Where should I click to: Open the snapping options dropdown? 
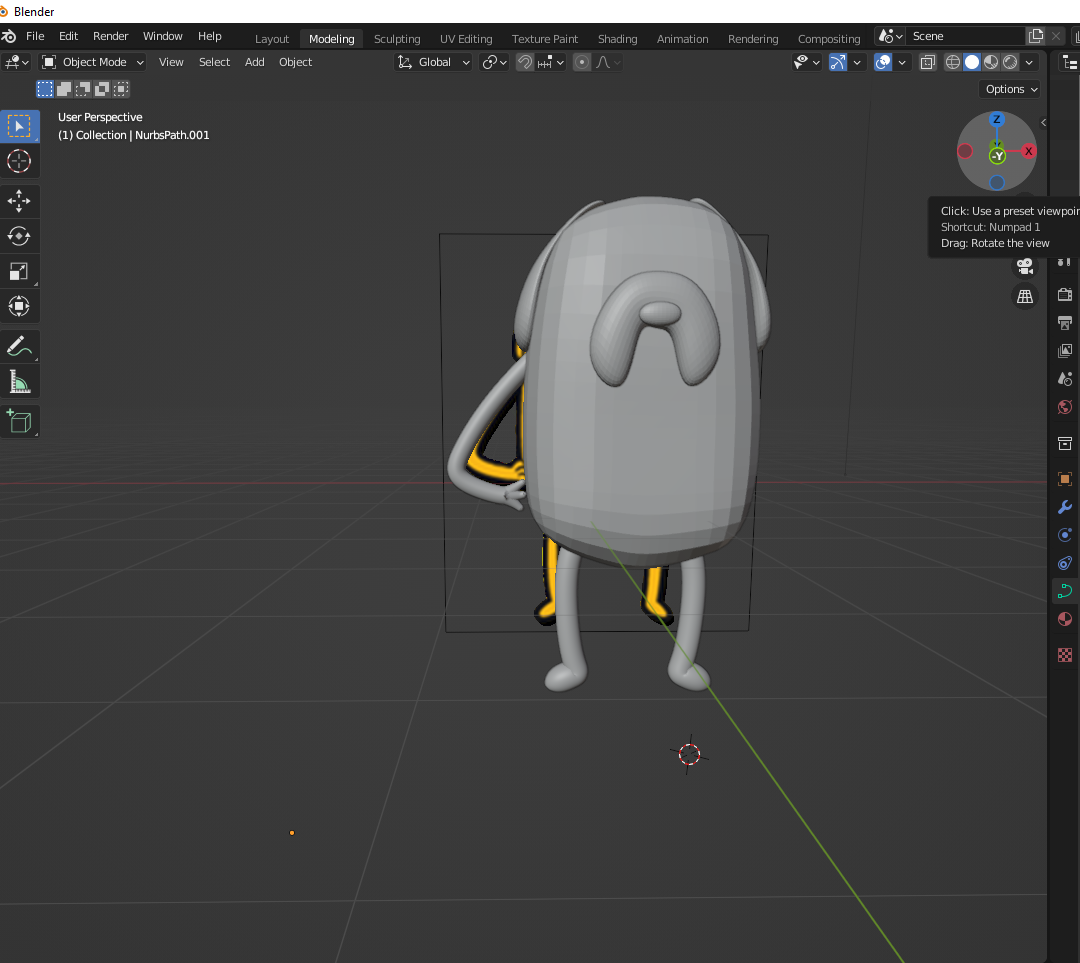pos(551,62)
